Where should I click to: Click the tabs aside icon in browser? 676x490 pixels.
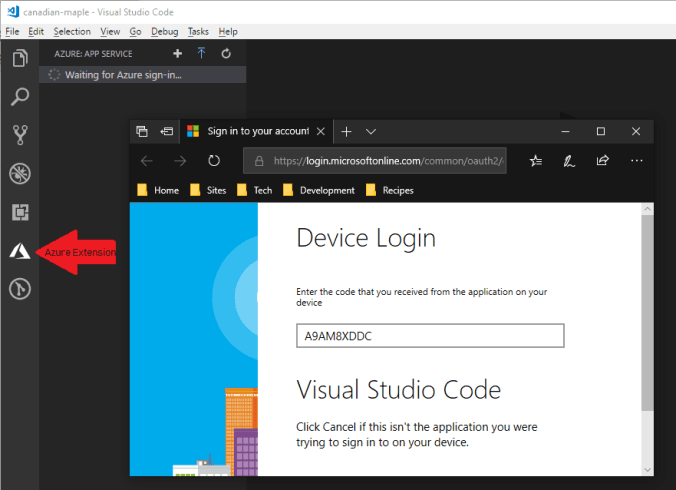(x=142, y=131)
